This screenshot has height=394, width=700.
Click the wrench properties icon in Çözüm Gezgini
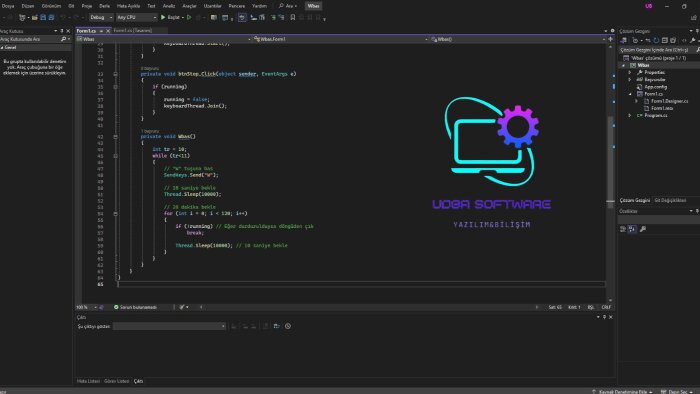[x=692, y=41]
